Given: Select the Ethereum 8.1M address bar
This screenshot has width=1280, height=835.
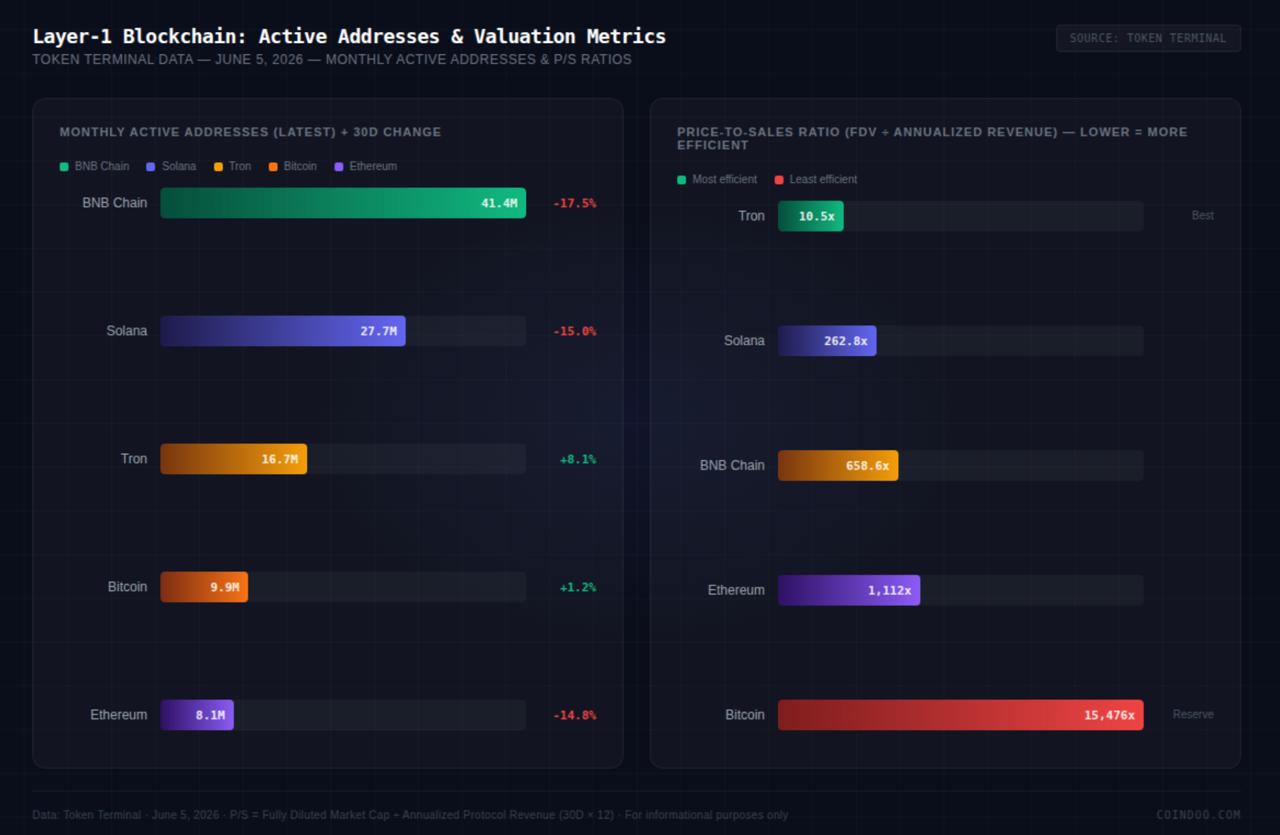Looking at the screenshot, I should coord(197,715).
